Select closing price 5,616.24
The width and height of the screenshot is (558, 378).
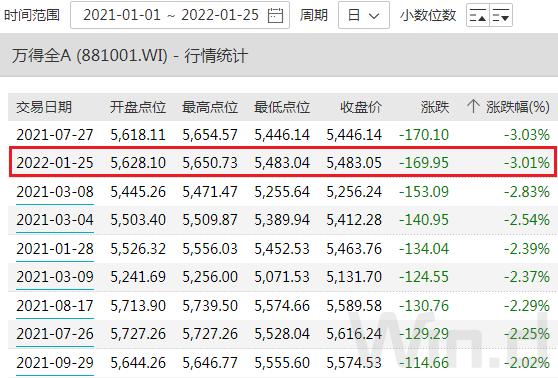tap(354, 334)
